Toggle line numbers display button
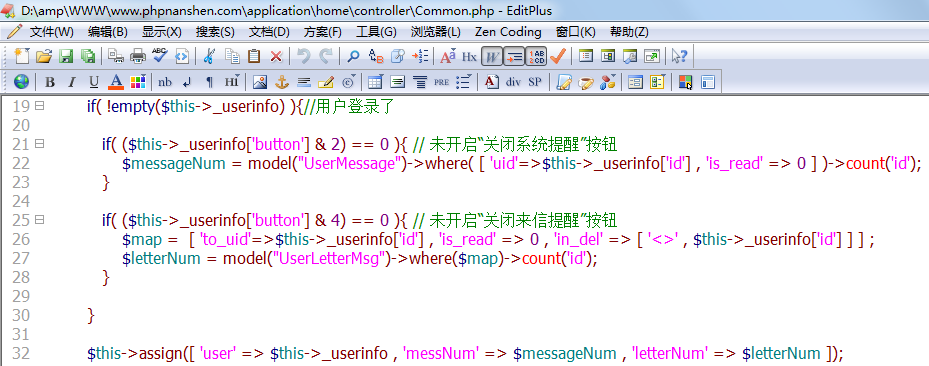This screenshot has height=366, width=929. tap(536, 56)
